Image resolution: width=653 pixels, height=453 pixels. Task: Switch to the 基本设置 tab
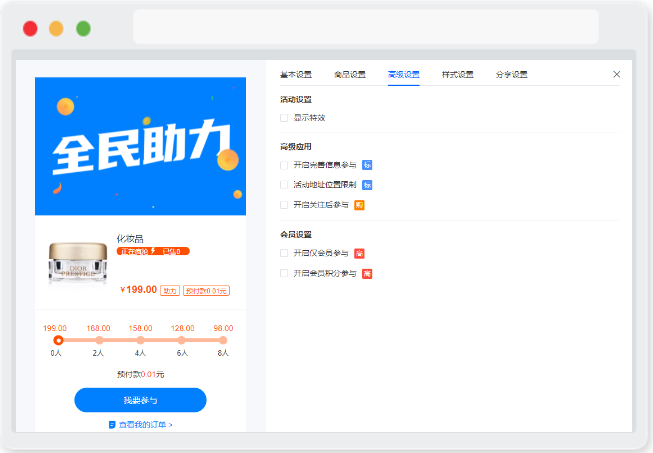pyautogui.click(x=296, y=75)
